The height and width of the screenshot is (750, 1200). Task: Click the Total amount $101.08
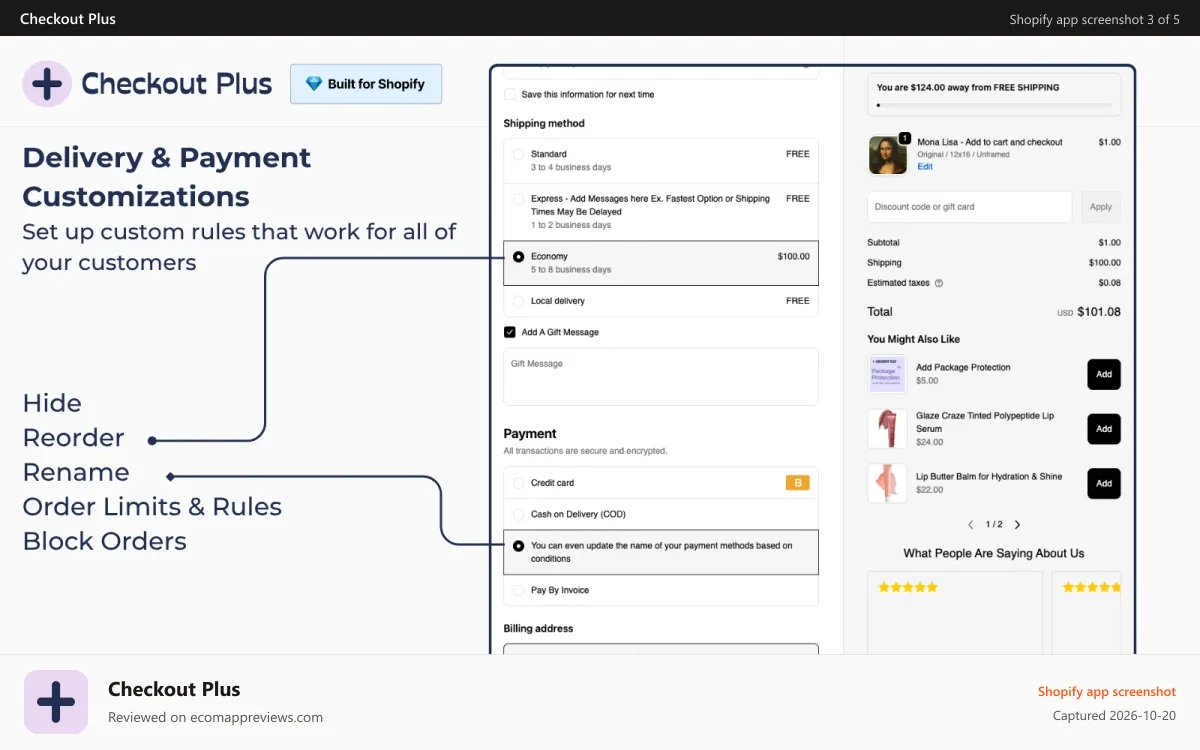pyautogui.click(x=1098, y=312)
